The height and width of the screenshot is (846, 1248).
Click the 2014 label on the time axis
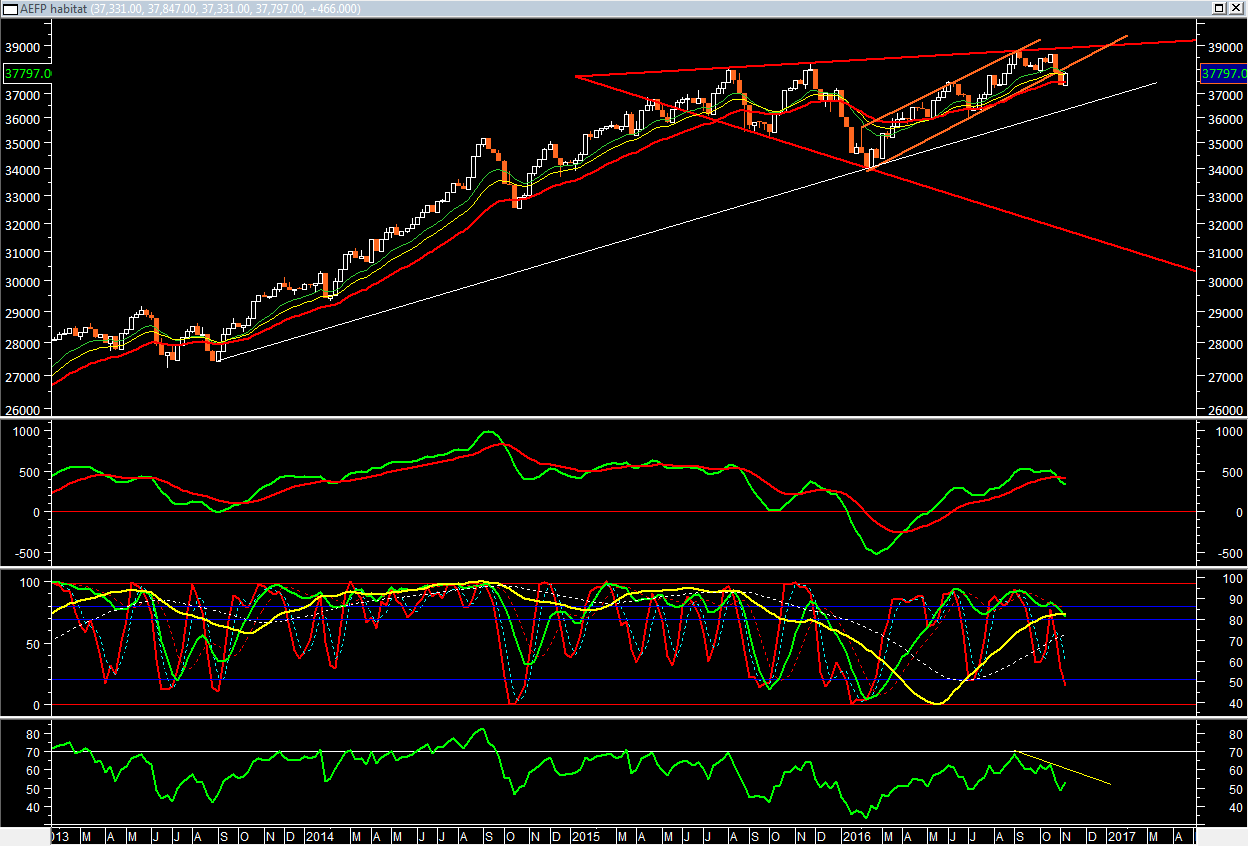click(320, 836)
